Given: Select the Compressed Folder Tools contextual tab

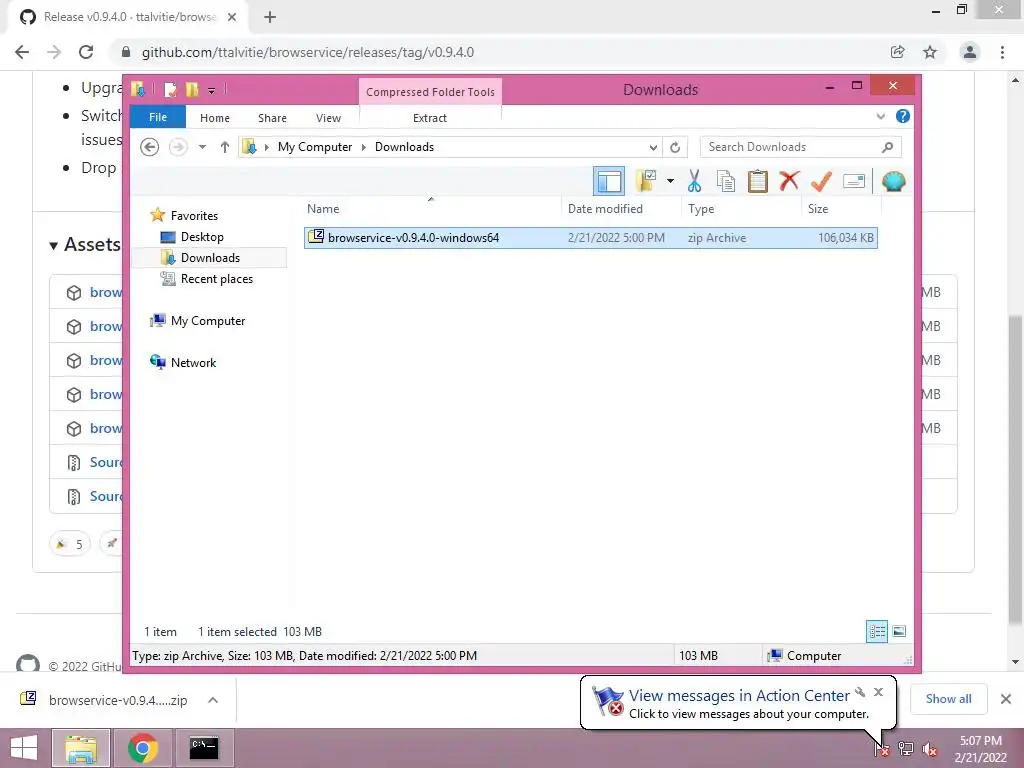Looking at the screenshot, I should point(430,92).
